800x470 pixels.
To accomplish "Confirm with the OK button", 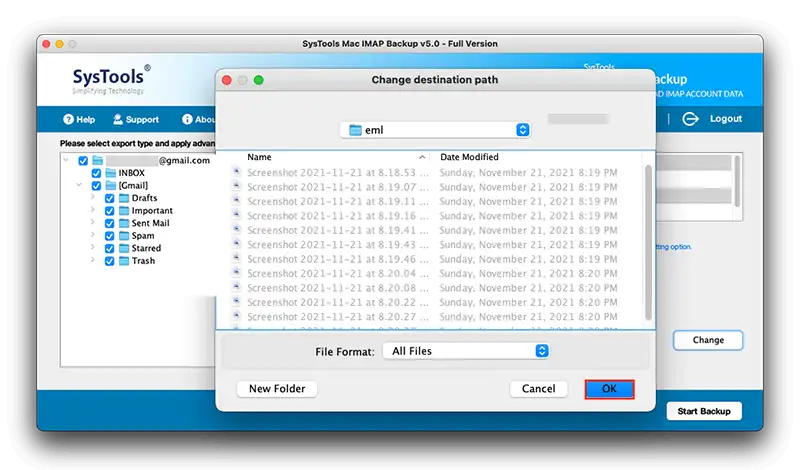I will 609,389.
